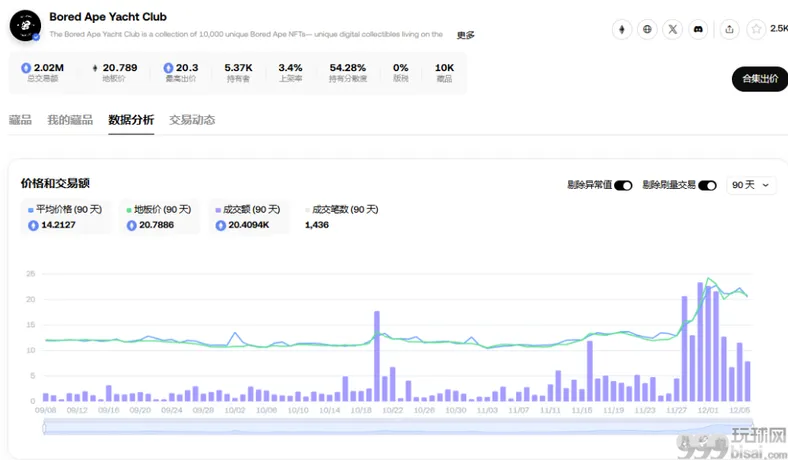
Task: Click the 更多 link to expand description
Action: (465, 35)
